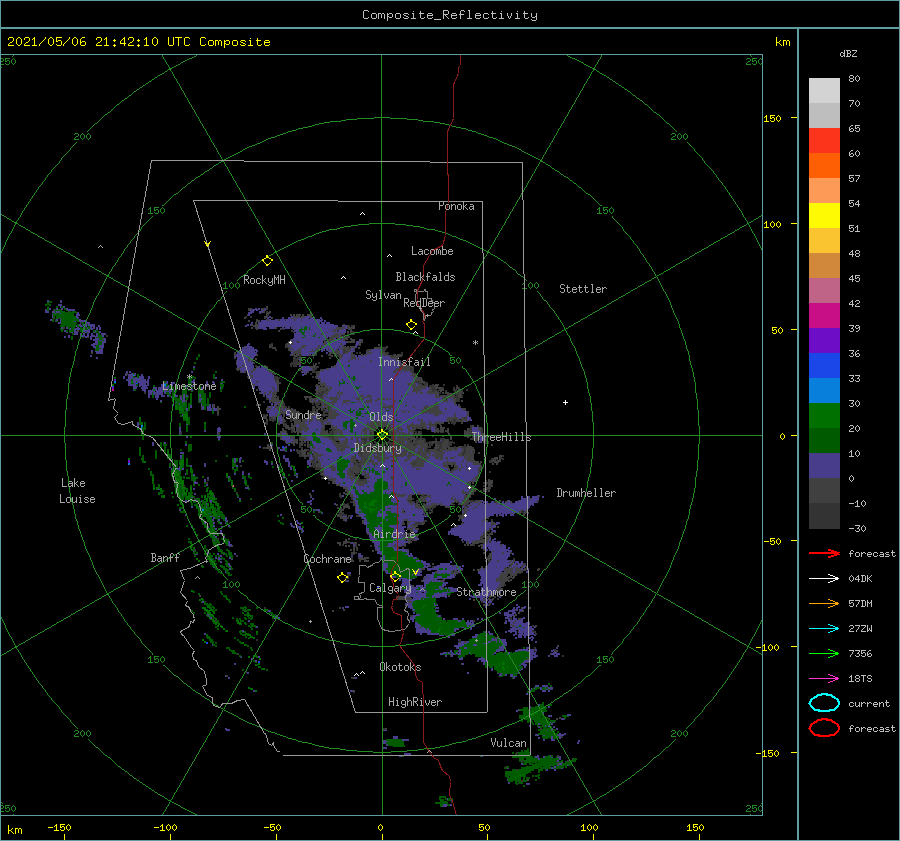The width and height of the screenshot is (900, 841).
Task: Click the red forecast ellipse legend icon
Action: (824, 728)
